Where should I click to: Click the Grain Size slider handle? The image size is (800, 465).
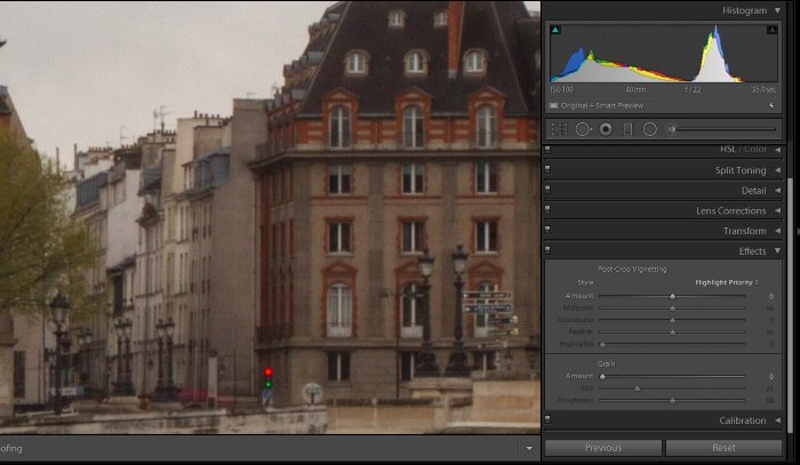pos(637,388)
